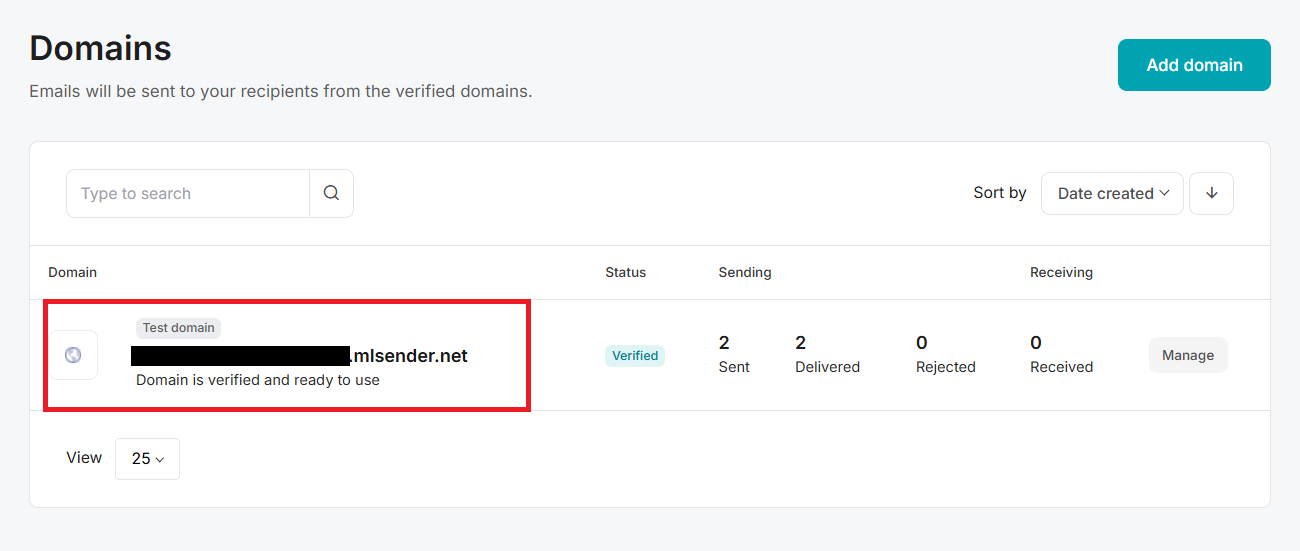Click the search magnifier icon

point(331,193)
